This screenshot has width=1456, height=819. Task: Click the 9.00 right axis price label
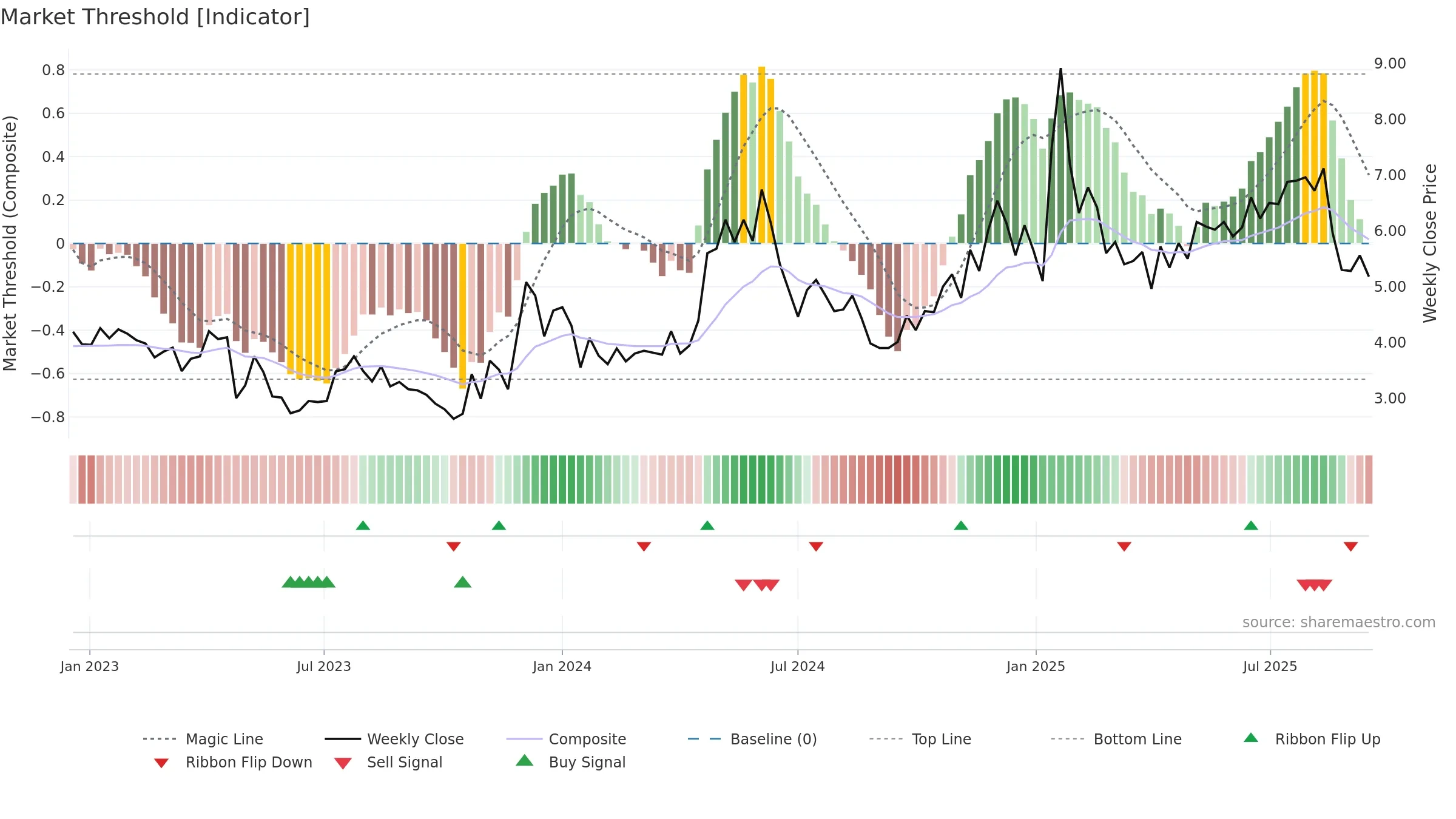(x=1390, y=64)
